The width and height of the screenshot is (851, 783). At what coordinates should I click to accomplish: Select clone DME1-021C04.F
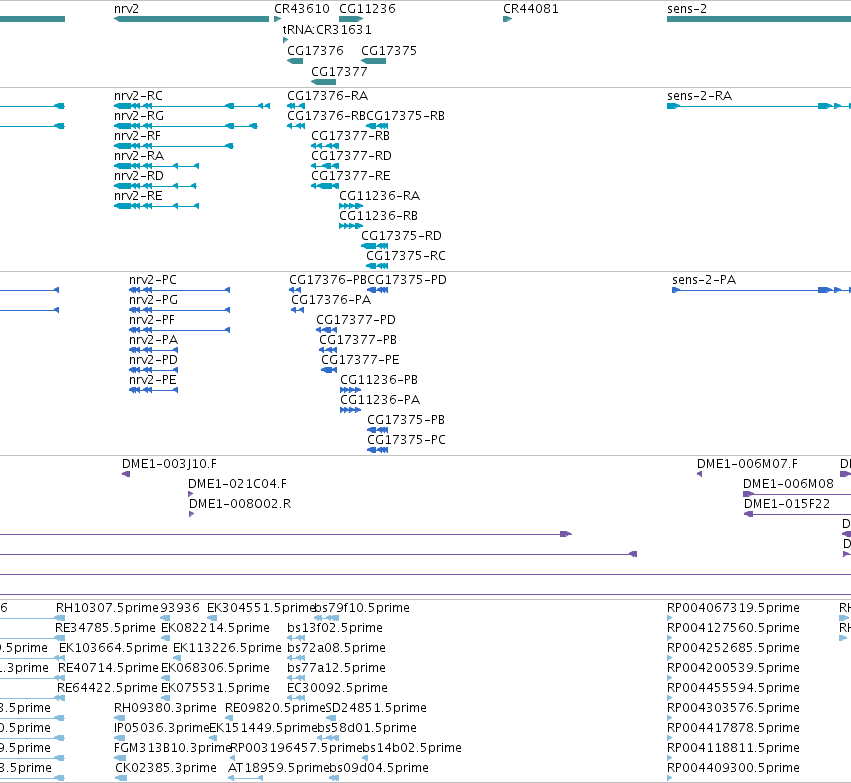pos(237,484)
